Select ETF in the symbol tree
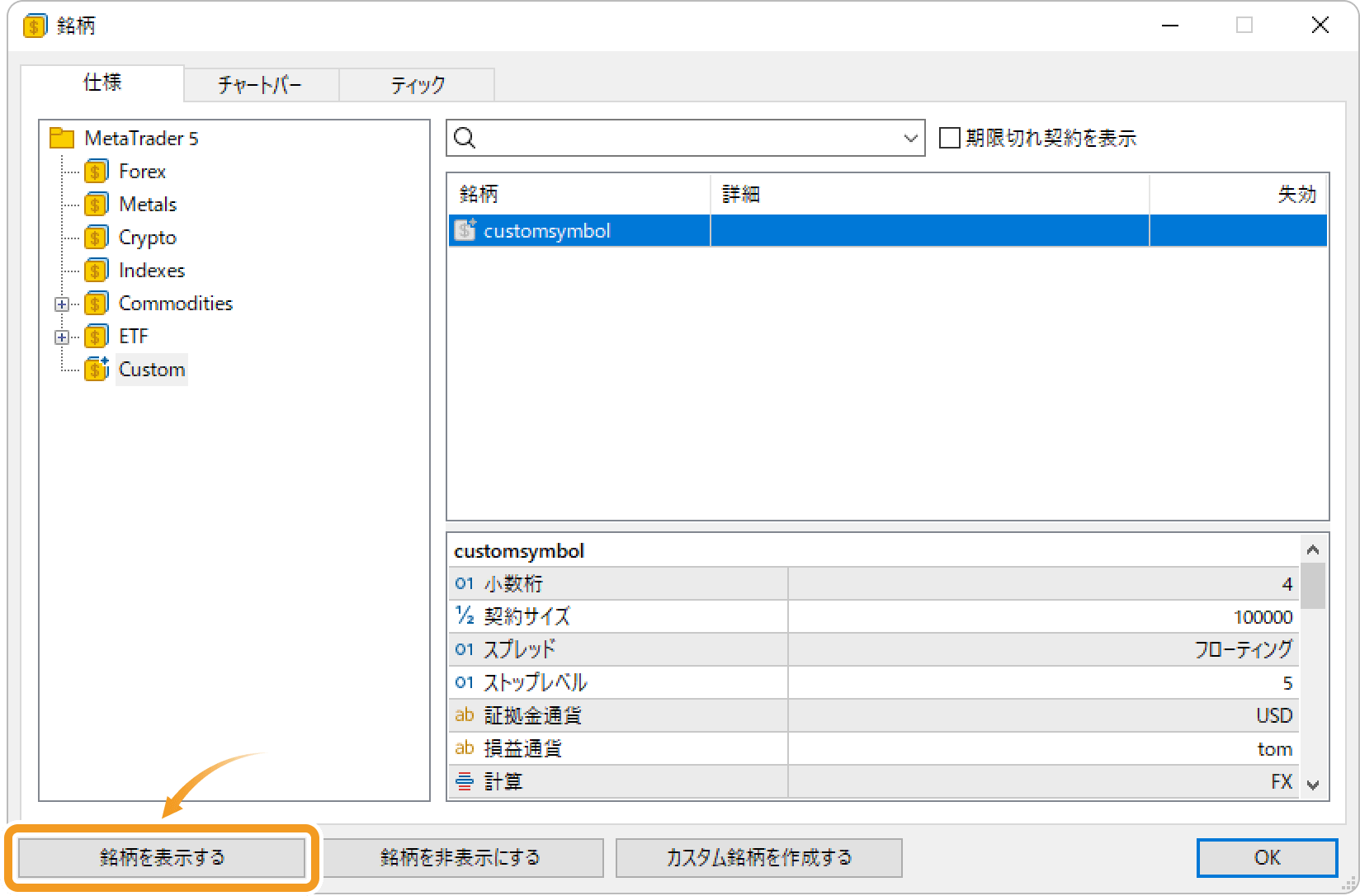1360x896 pixels. click(134, 337)
